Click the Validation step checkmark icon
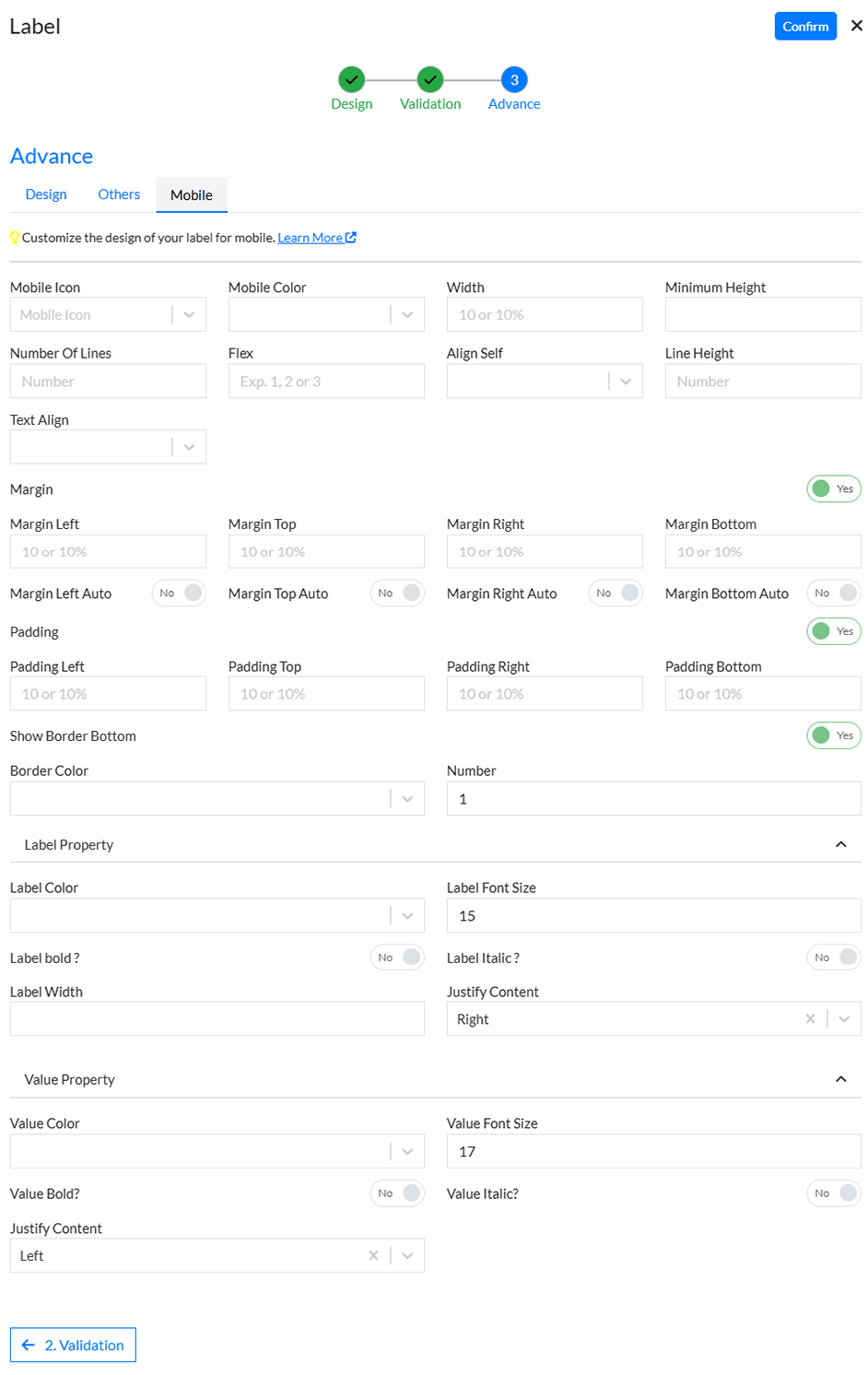This screenshot has width=868, height=1375. pyautogui.click(x=430, y=80)
